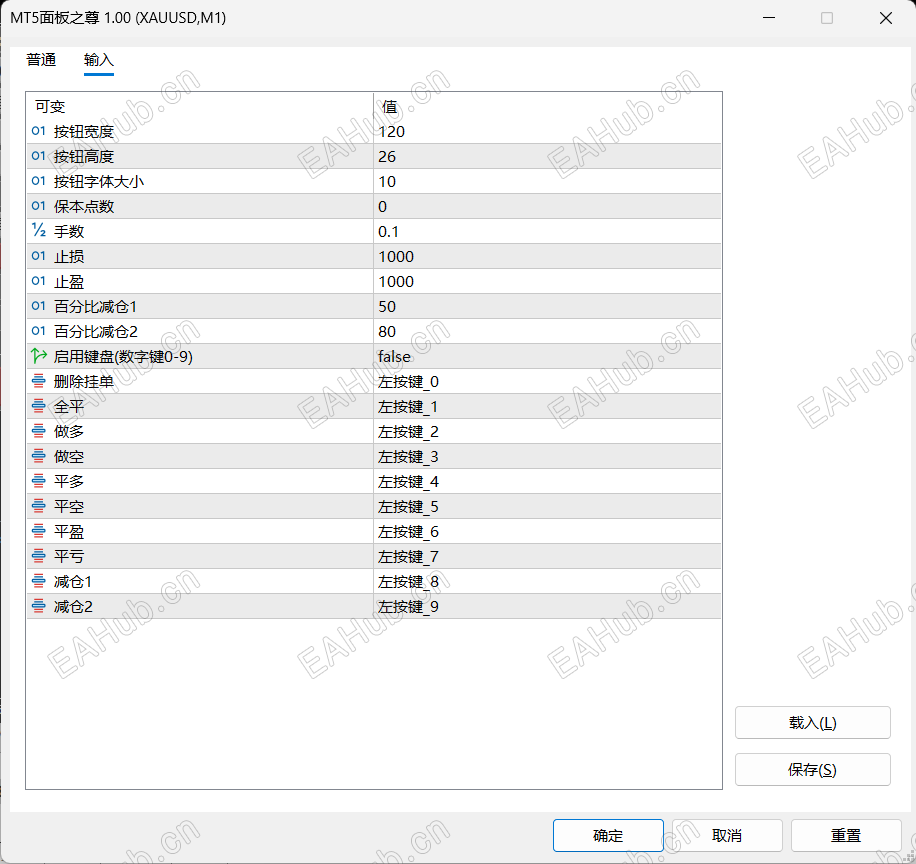916x864 pixels.
Task: Click the enum icon beside 做多
Action: click(39, 431)
